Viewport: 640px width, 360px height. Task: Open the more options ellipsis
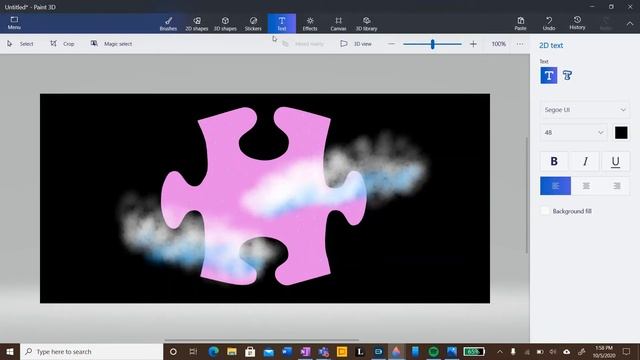(520, 44)
